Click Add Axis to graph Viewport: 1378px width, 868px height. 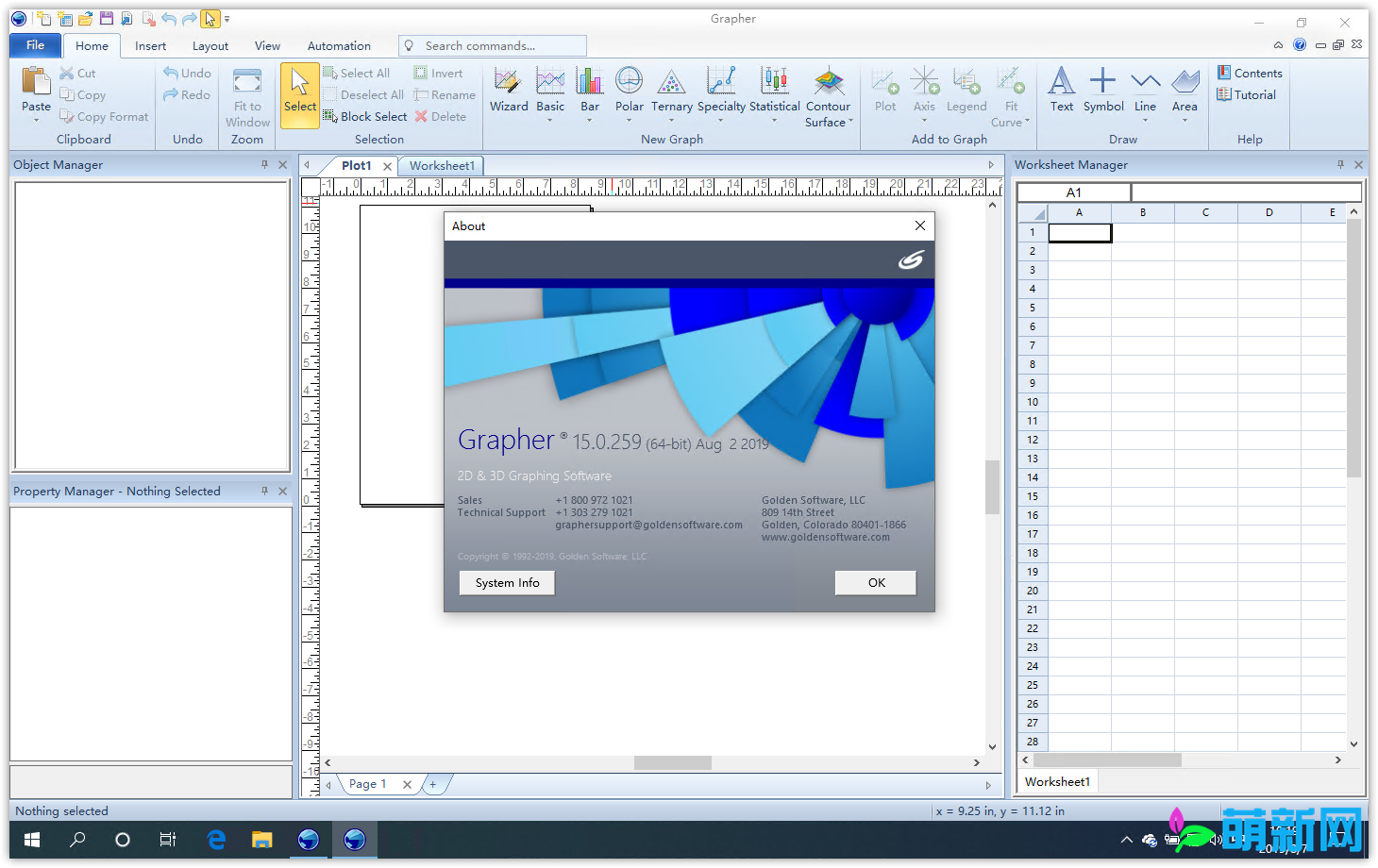click(924, 91)
